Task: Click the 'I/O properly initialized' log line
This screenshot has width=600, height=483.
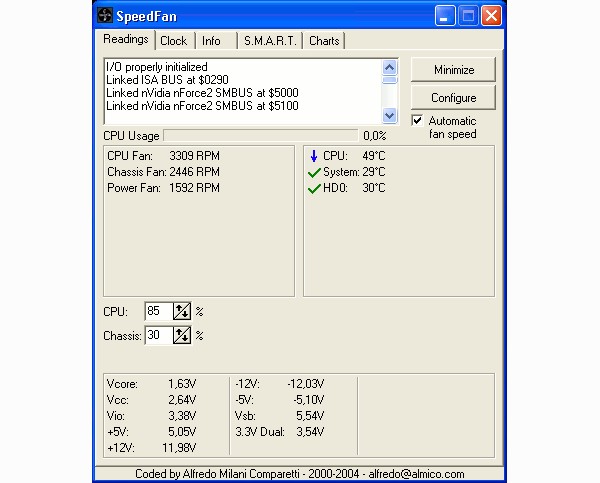Action: click(157, 67)
